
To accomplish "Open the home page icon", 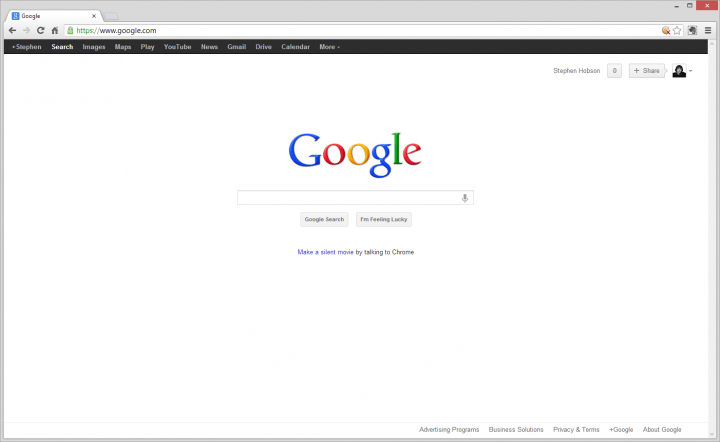I will 55,30.
